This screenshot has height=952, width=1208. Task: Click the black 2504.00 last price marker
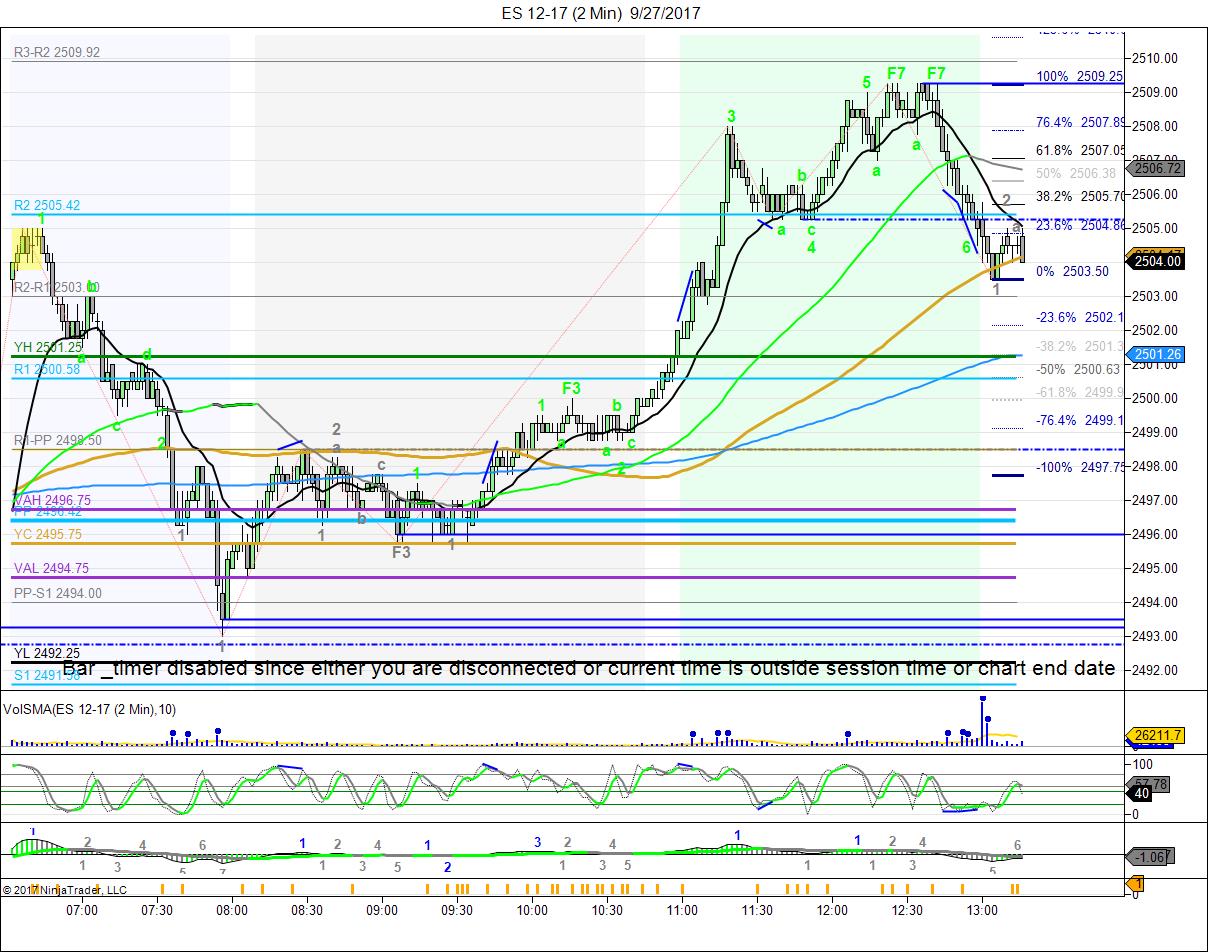1155,262
